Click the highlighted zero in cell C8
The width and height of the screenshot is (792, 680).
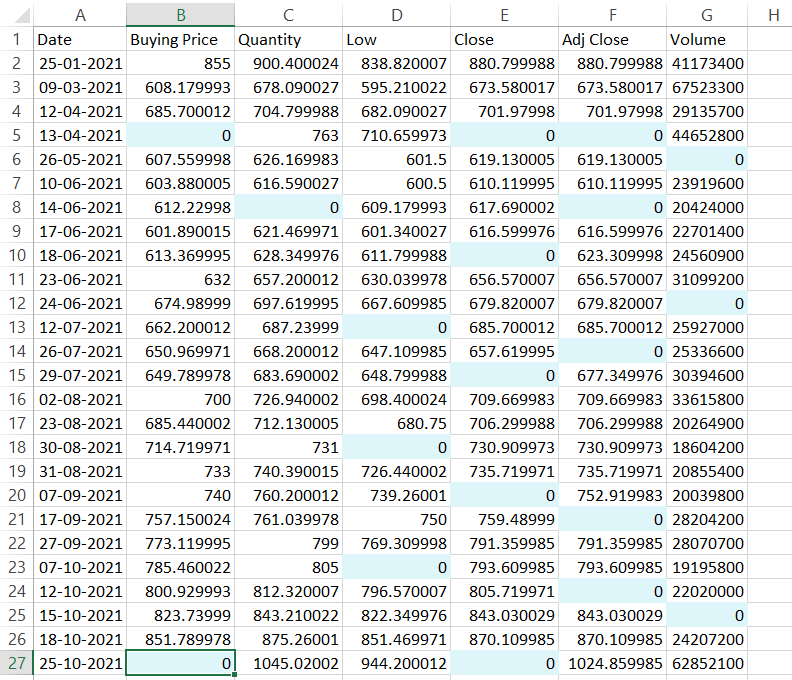click(288, 208)
